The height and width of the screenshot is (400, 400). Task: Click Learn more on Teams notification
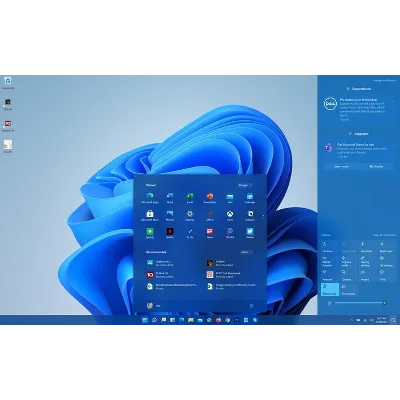[341, 166]
